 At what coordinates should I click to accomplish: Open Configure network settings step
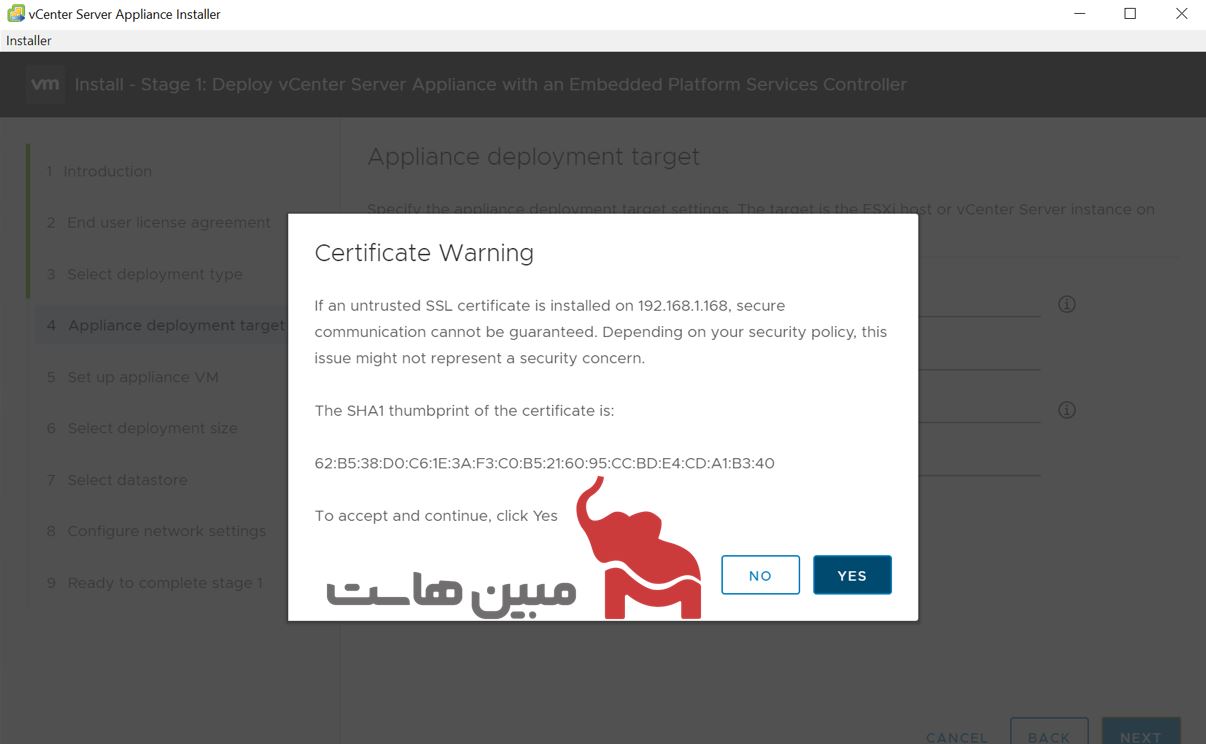pos(166,531)
